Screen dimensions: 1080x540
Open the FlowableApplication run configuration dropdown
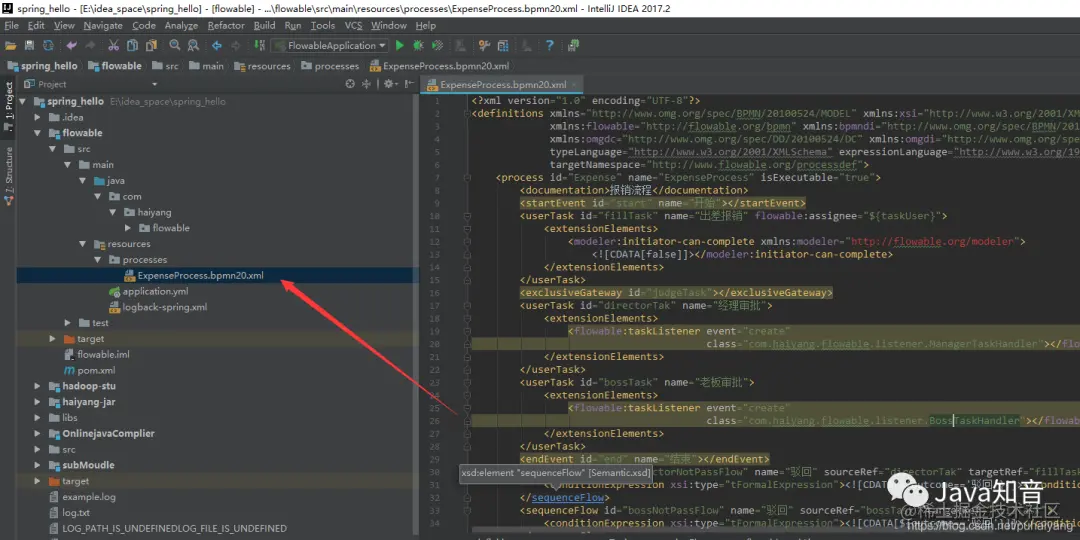329,45
